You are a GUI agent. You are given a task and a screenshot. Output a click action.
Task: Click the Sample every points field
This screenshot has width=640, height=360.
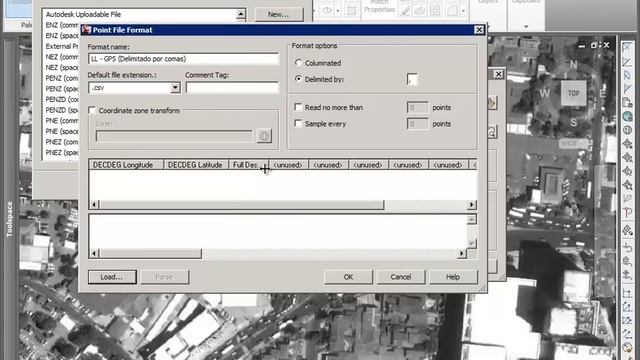point(418,124)
